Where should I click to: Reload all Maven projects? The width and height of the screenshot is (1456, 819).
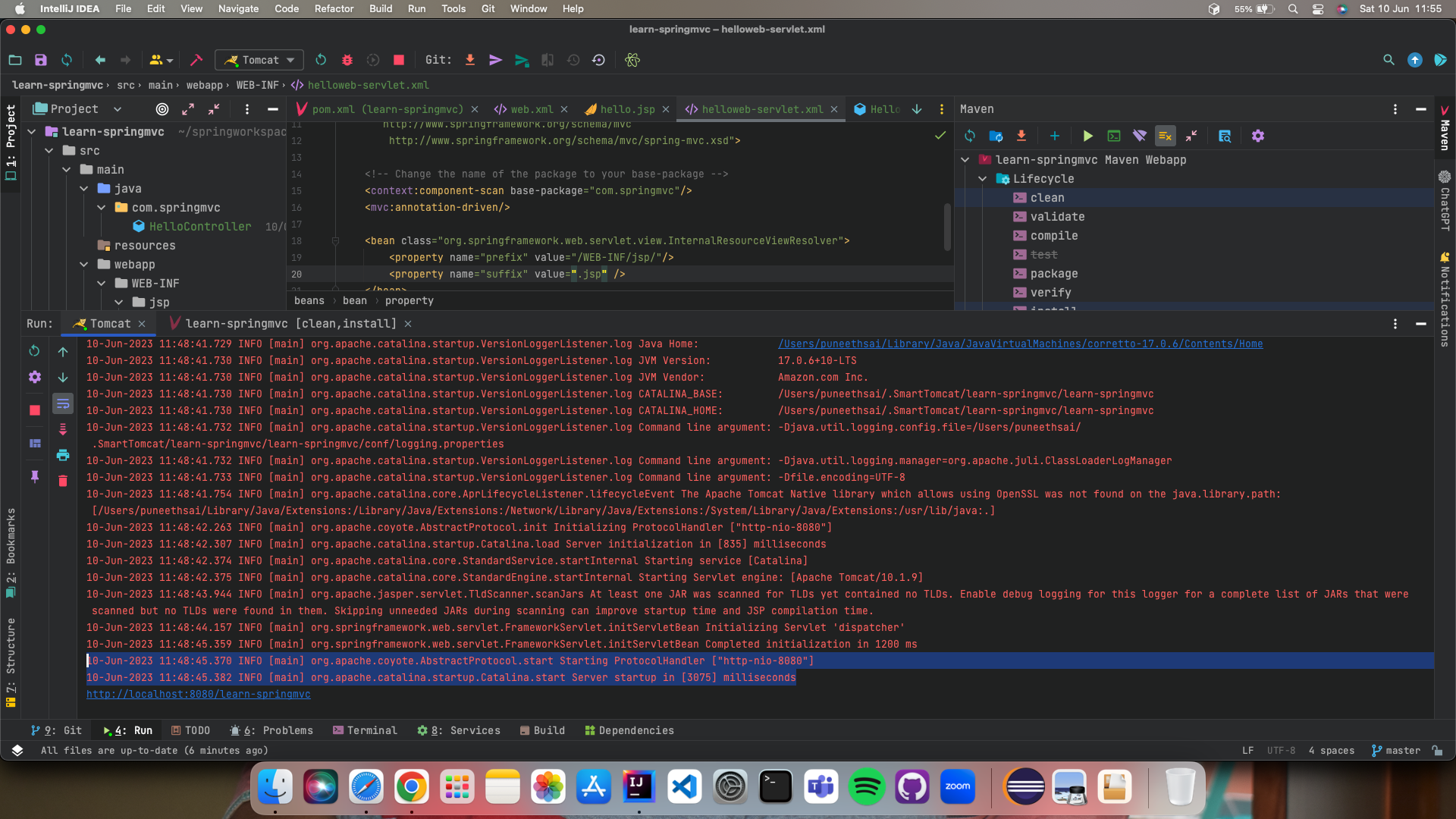click(970, 136)
